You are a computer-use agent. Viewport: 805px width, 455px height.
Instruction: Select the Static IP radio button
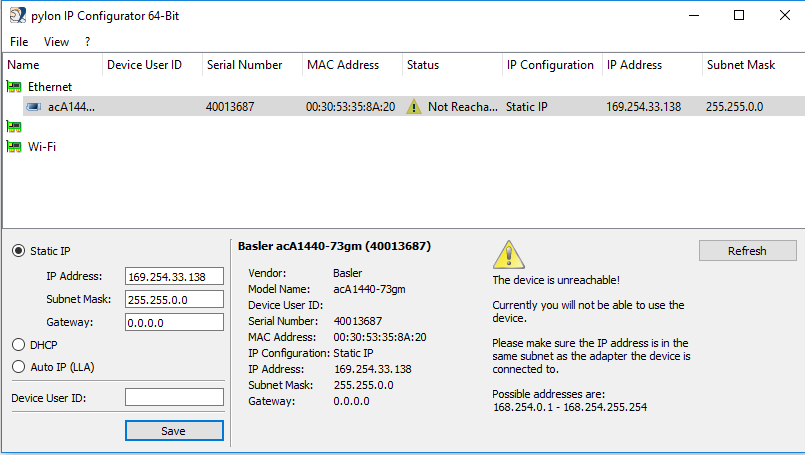pos(18,251)
